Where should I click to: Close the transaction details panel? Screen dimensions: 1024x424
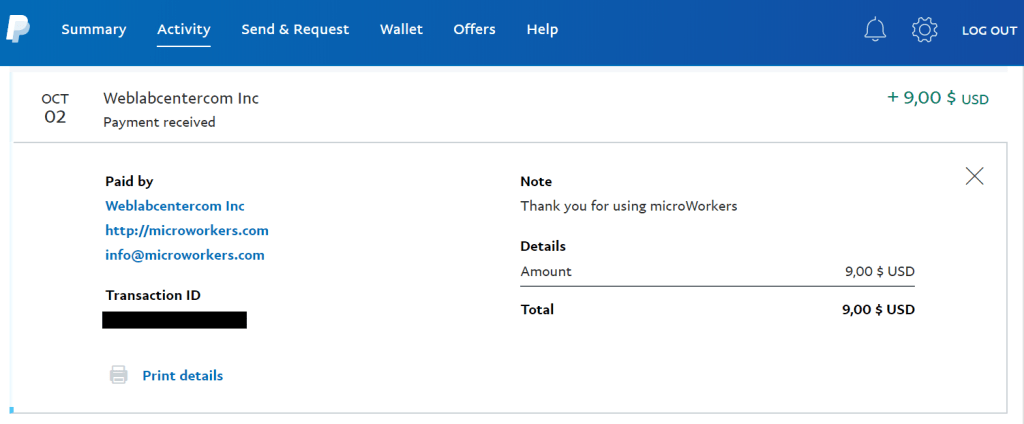tap(974, 176)
